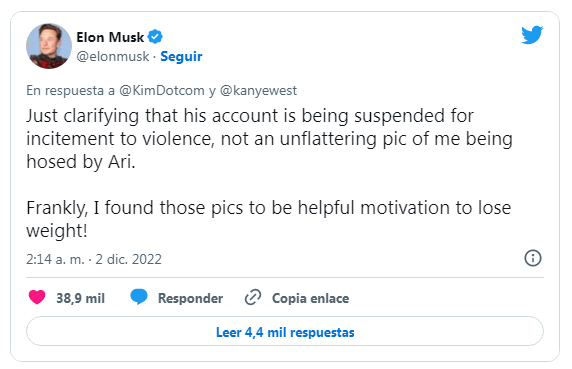Viewport: 572px width, 369px height.
Task: Visit the @elonmusk handle link
Action: tap(113, 57)
